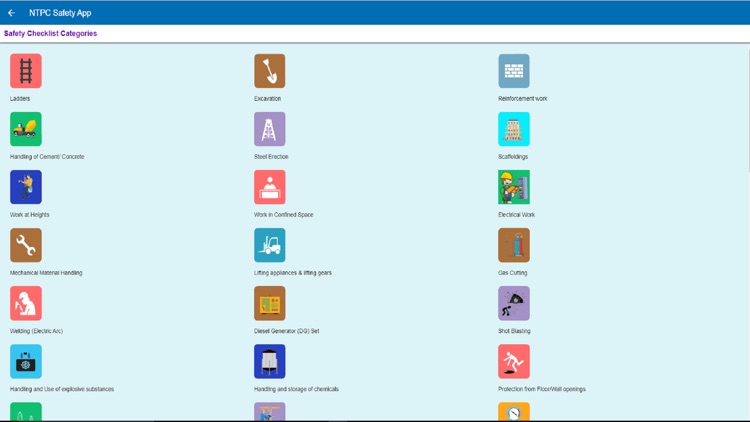750x422 pixels.
Task: Click the Scaffoldings label
Action: click(x=513, y=157)
